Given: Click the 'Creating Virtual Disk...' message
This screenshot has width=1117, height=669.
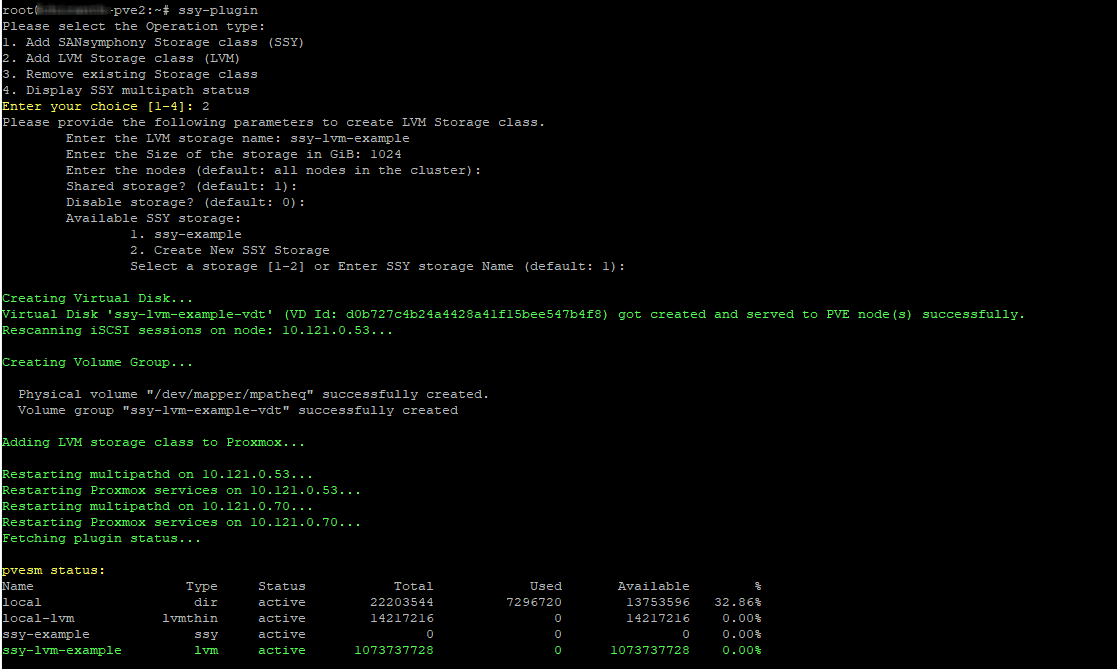Looking at the screenshot, I should tap(98, 298).
